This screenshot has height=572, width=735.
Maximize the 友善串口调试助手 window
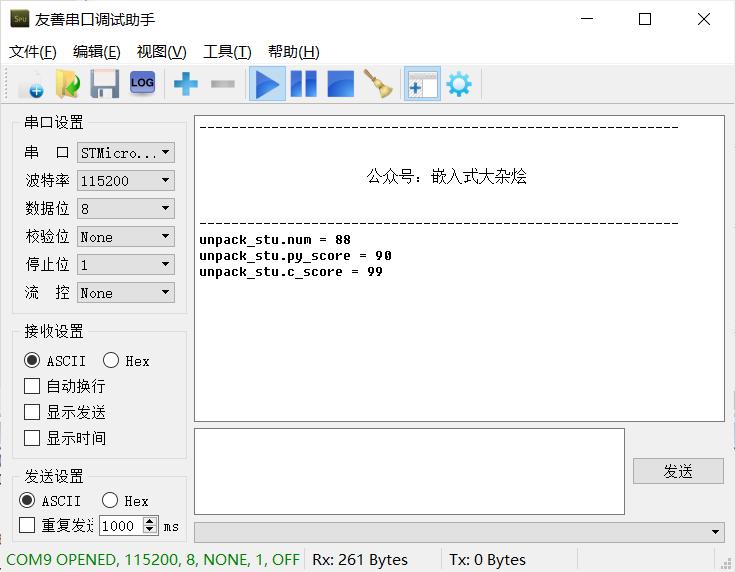click(x=645, y=19)
